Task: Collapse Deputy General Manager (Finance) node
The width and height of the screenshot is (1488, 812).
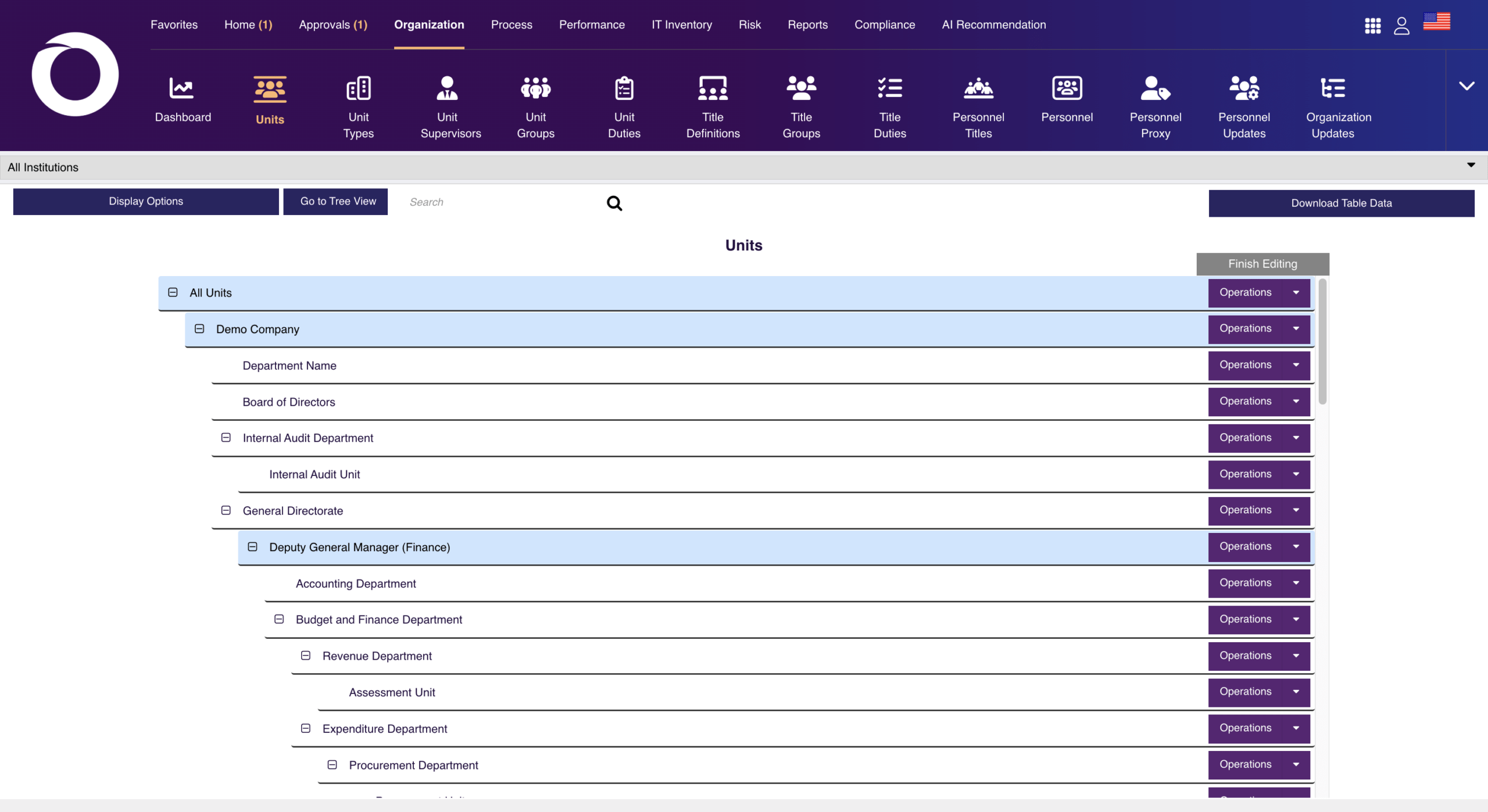Action: 252,547
